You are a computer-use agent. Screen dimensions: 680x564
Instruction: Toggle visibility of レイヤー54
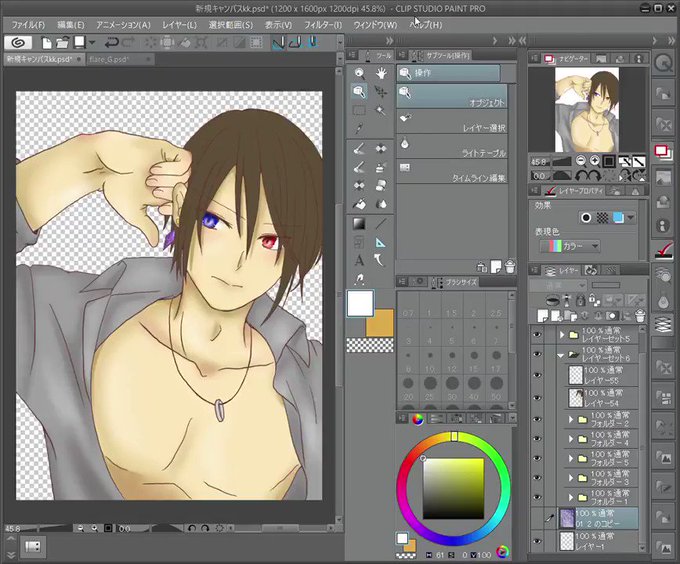click(537, 398)
